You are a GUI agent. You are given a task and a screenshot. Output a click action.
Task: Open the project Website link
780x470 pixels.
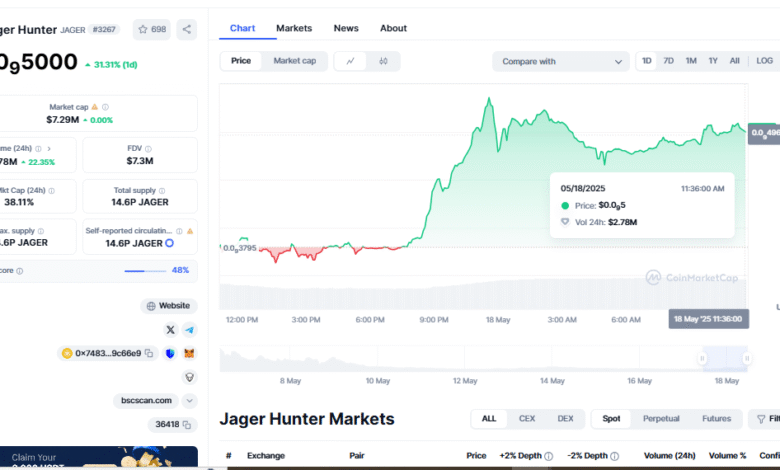[x=169, y=306]
